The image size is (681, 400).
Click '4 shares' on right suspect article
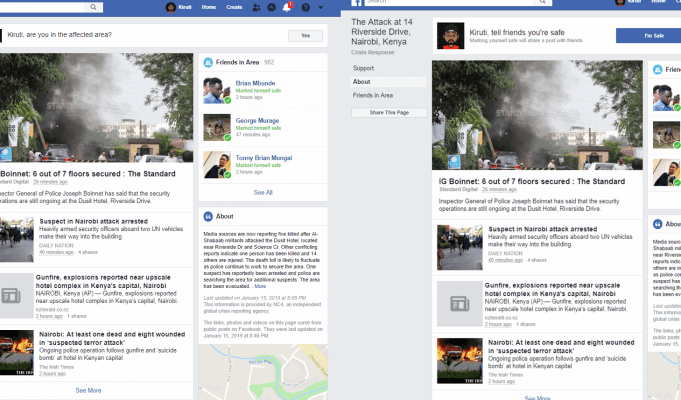(x=537, y=260)
